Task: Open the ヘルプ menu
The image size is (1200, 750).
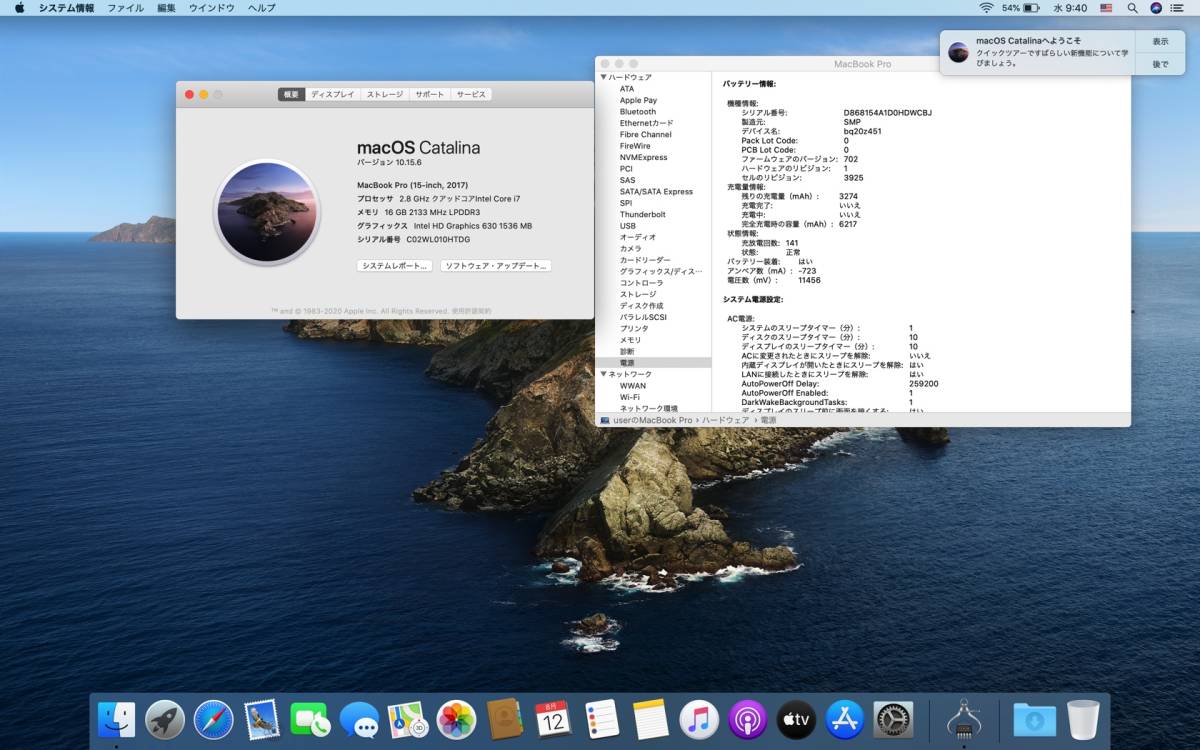Action: (x=262, y=8)
